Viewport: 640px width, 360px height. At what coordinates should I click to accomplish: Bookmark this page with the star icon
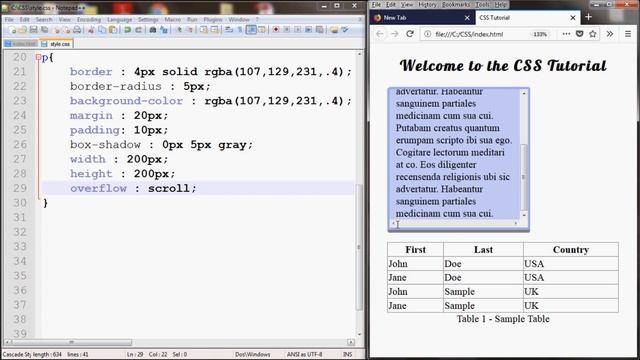coord(593,34)
